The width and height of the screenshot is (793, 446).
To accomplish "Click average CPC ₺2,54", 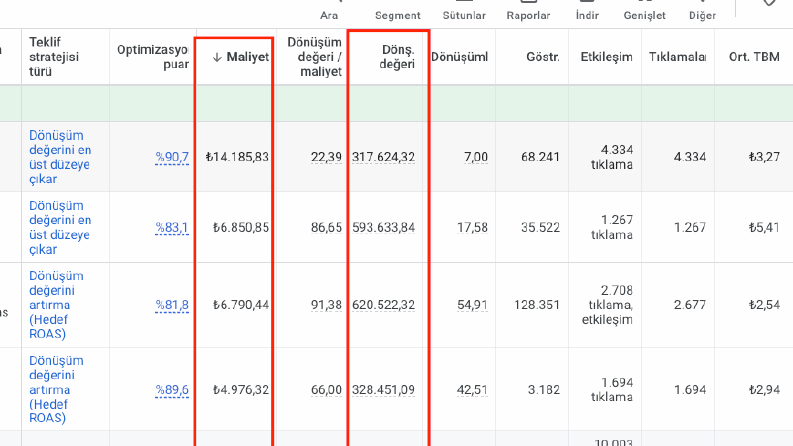I will pos(764,305).
